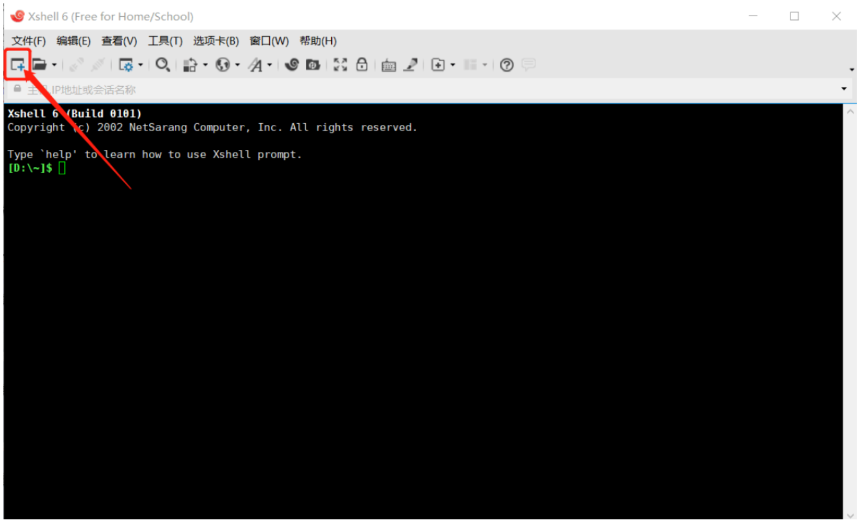The height and width of the screenshot is (521, 857).
Task: Click the Find magnifier icon
Action: 162,65
